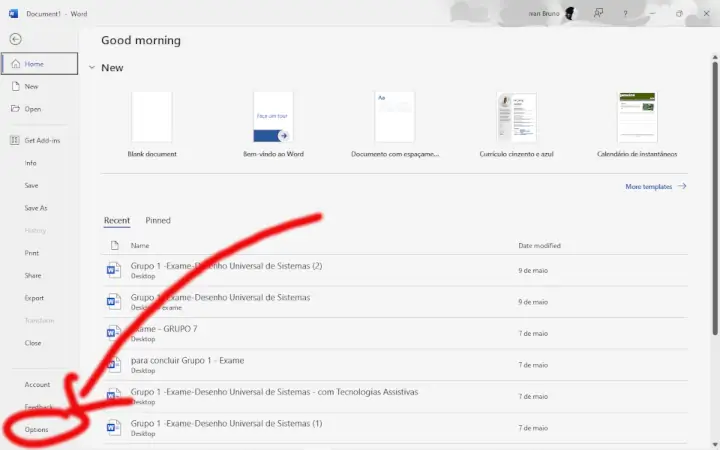Viewport: 720px width, 450px height.
Task: Collapse the New section chevron
Action: [92, 68]
